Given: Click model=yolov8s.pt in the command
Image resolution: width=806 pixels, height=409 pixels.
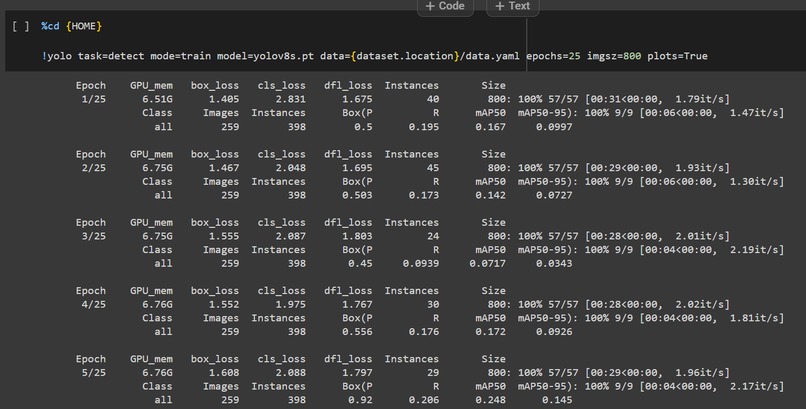Looking at the screenshot, I should tap(265, 56).
